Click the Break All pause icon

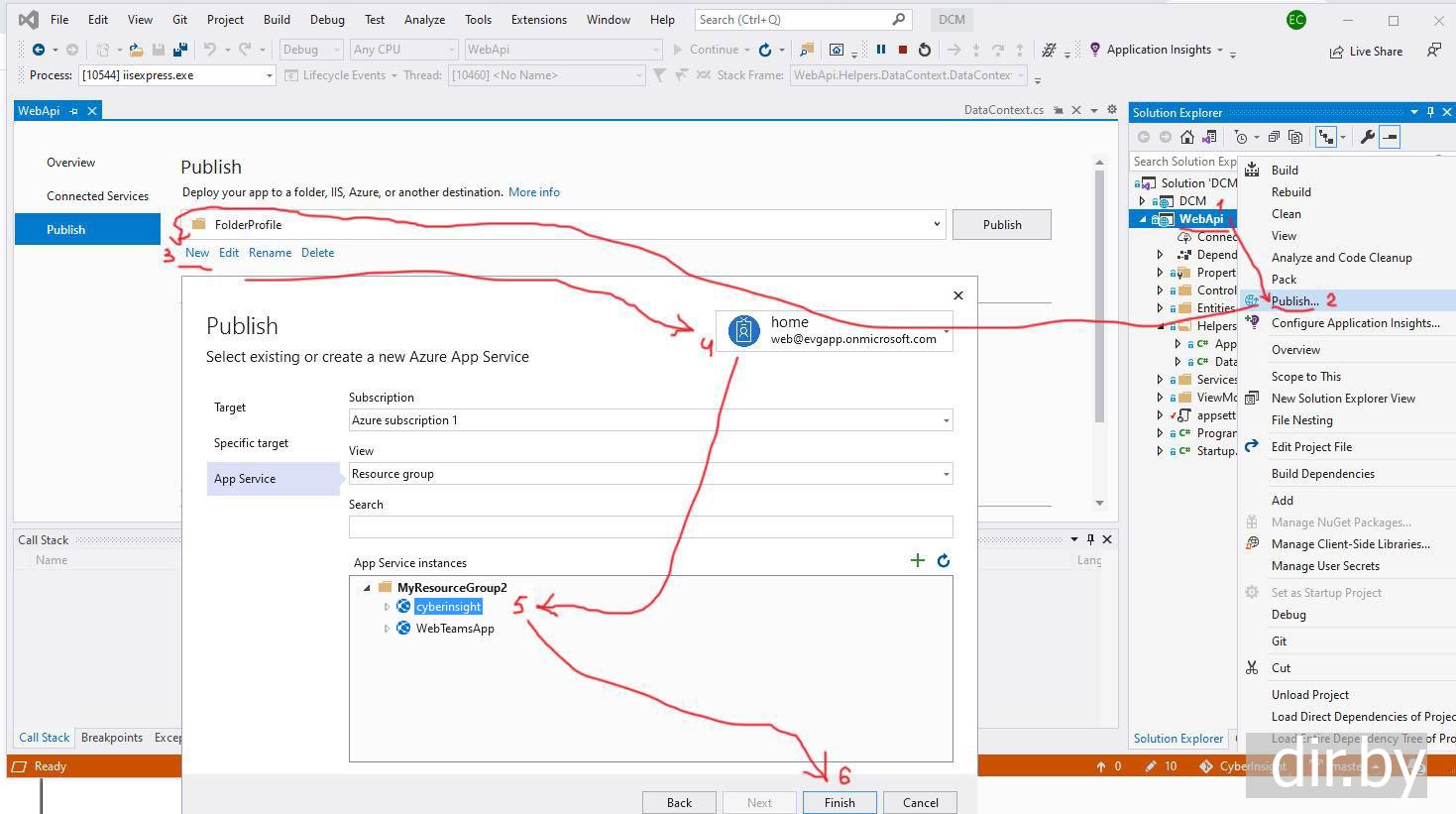[880, 50]
